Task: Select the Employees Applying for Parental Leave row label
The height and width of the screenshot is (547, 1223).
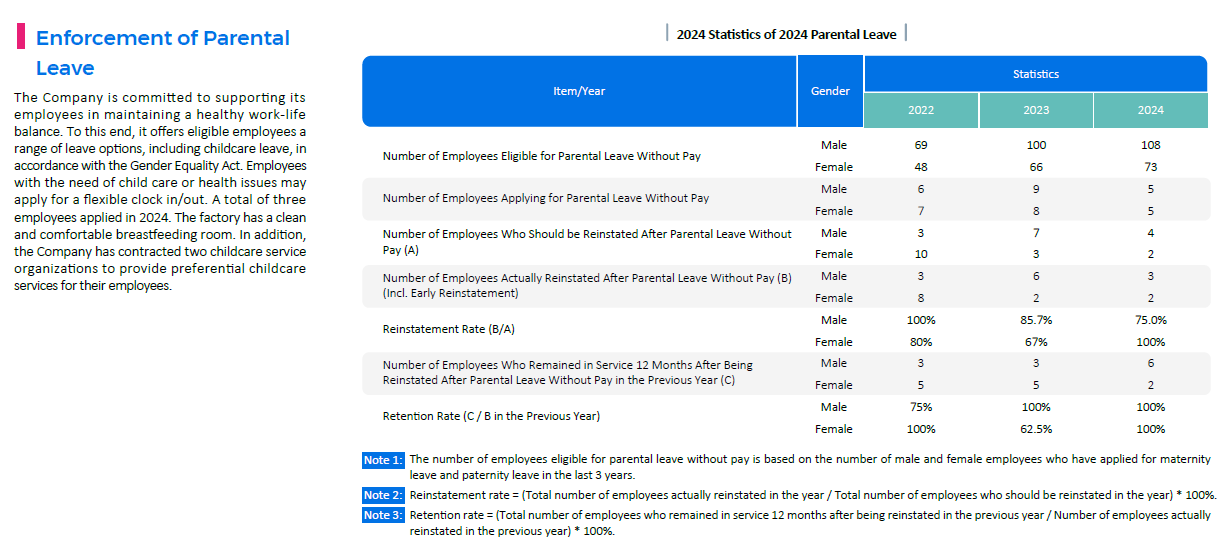Action: click(x=545, y=198)
